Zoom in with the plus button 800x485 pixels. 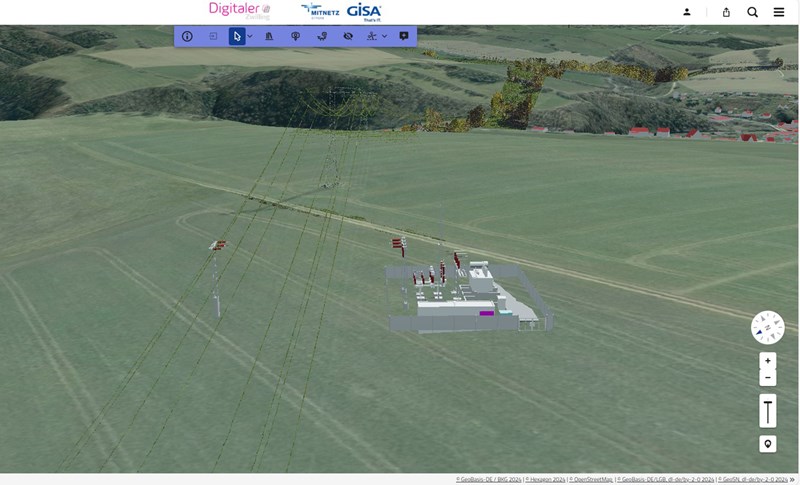click(x=768, y=361)
